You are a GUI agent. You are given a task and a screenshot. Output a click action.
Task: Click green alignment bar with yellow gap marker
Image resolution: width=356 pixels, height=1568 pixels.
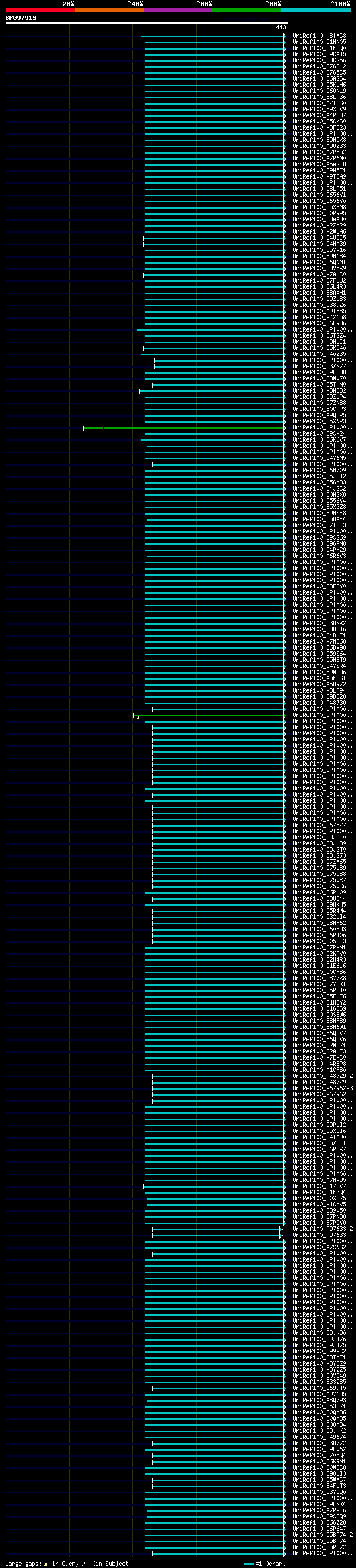click(209, 715)
